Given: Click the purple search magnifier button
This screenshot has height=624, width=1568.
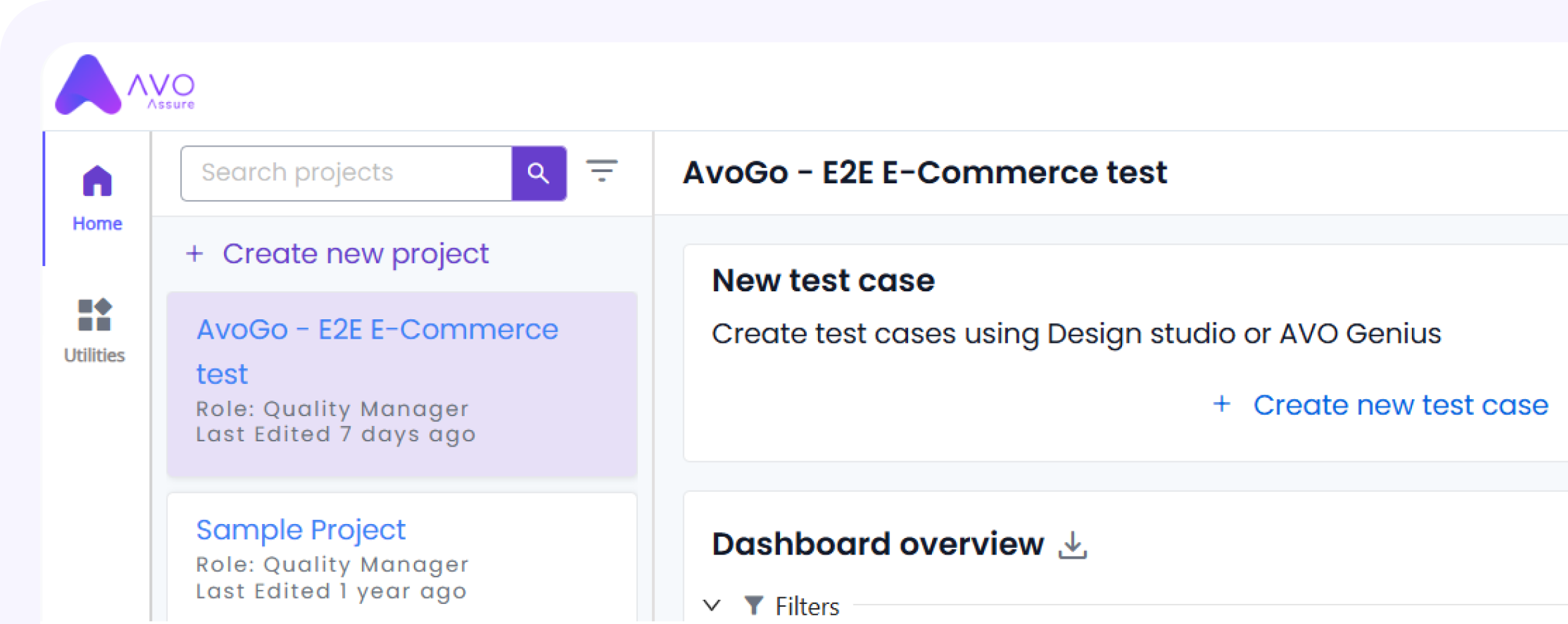Looking at the screenshot, I should (539, 173).
